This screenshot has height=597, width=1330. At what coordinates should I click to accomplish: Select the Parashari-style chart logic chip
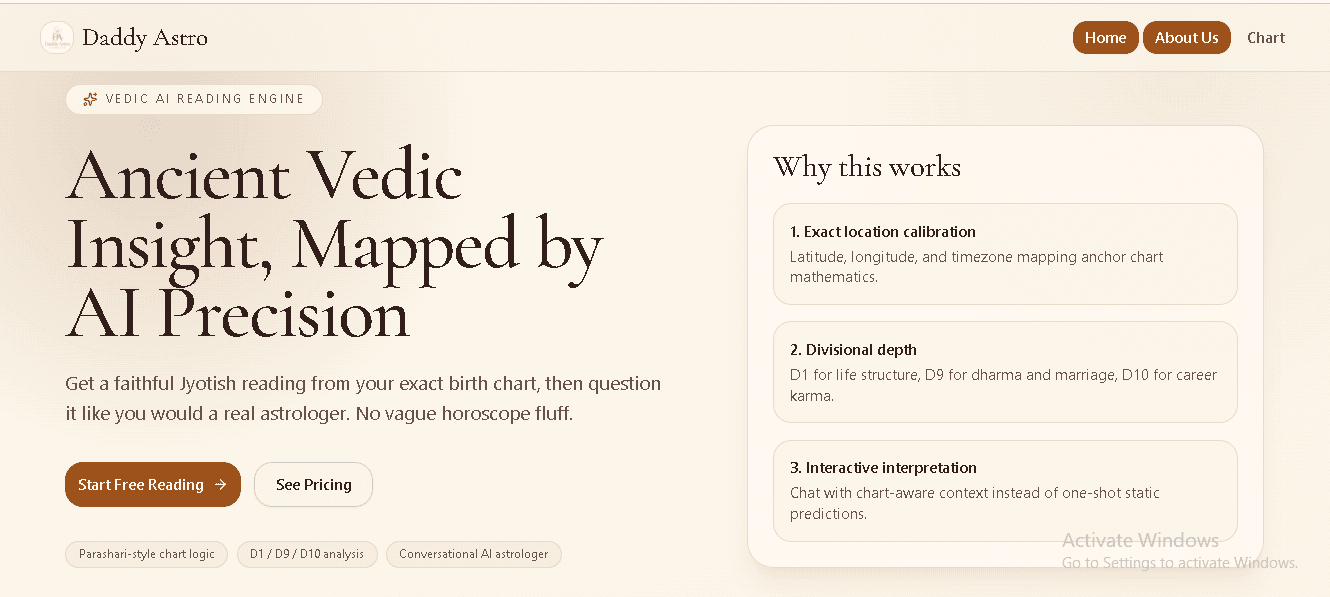[x=147, y=554]
